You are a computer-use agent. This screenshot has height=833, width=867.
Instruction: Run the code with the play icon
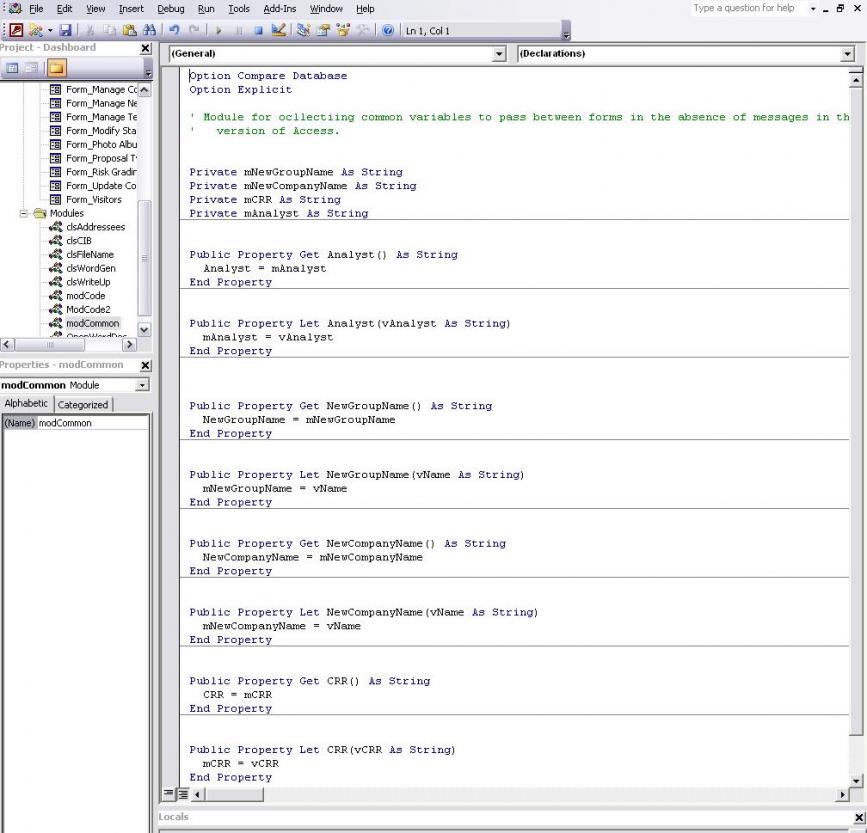(x=218, y=31)
